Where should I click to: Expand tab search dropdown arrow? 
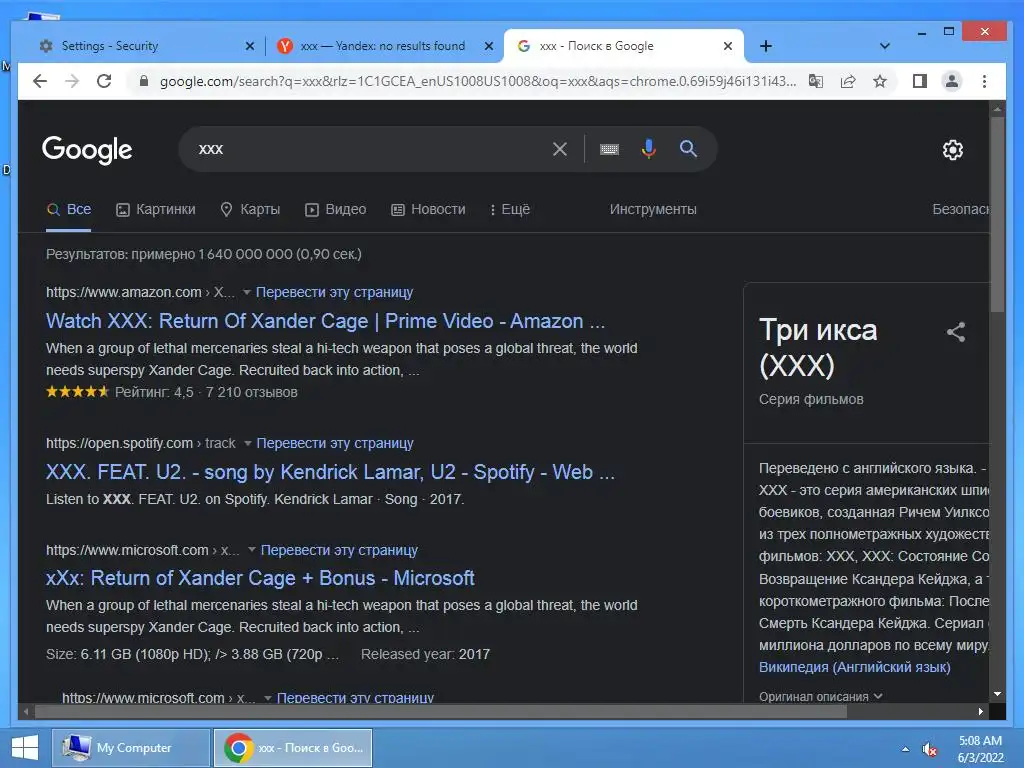[x=885, y=46]
